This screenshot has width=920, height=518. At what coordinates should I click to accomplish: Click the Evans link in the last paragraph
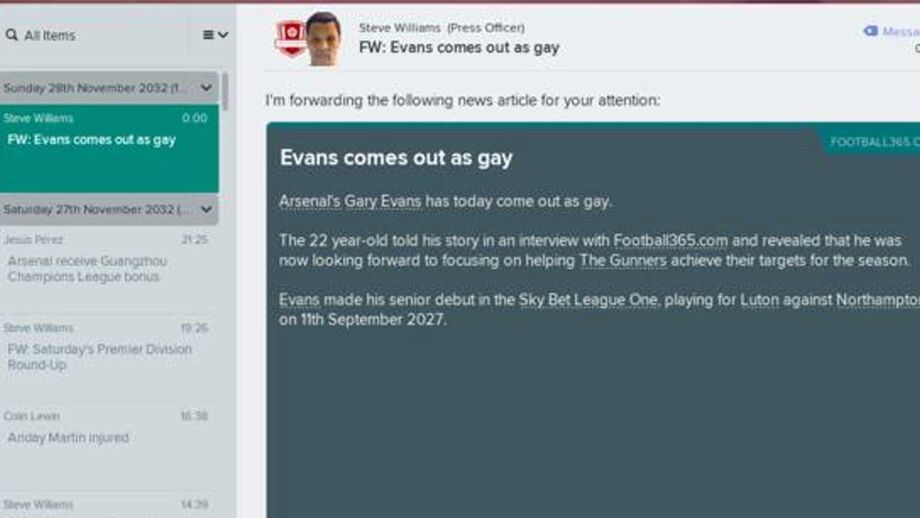coord(299,300)
